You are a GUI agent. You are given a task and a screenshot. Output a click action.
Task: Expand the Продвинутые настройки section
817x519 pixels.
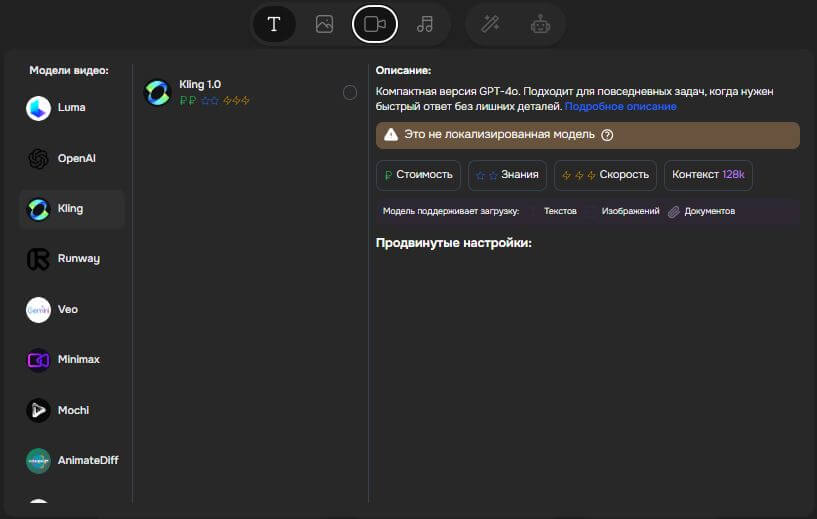pos(453,243)
